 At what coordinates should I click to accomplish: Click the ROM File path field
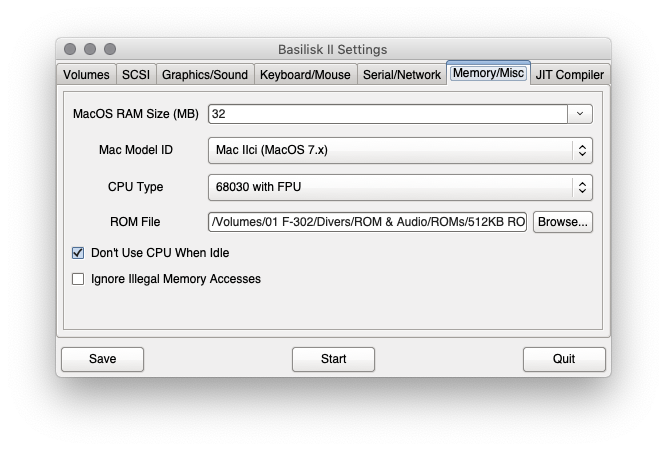pos(367,222)
